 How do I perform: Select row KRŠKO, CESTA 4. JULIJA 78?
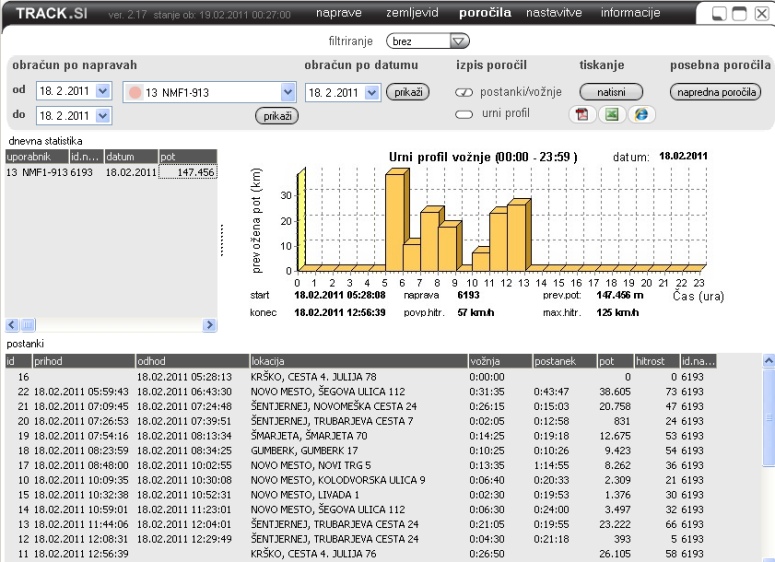361,377
